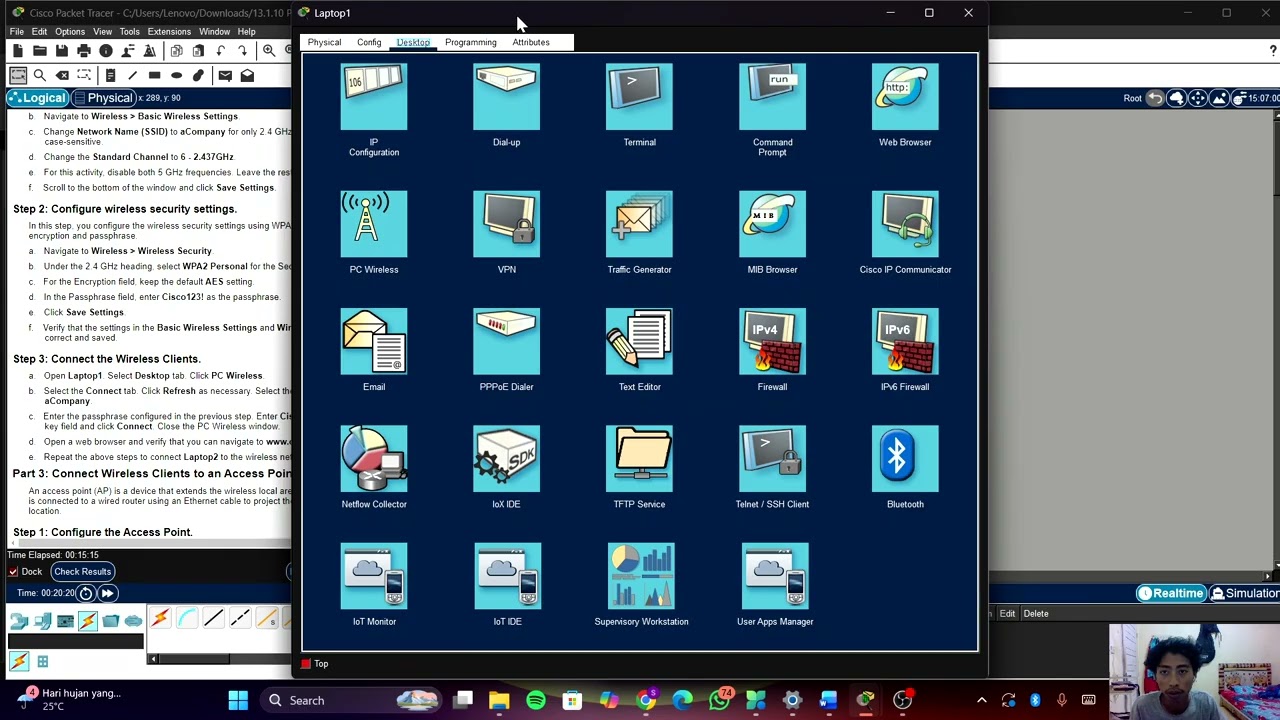Image resolution: width=1280 pixels, height=720 pixels.
Task: Open the File menu in Packet Tracer
Action: [17, 31]
